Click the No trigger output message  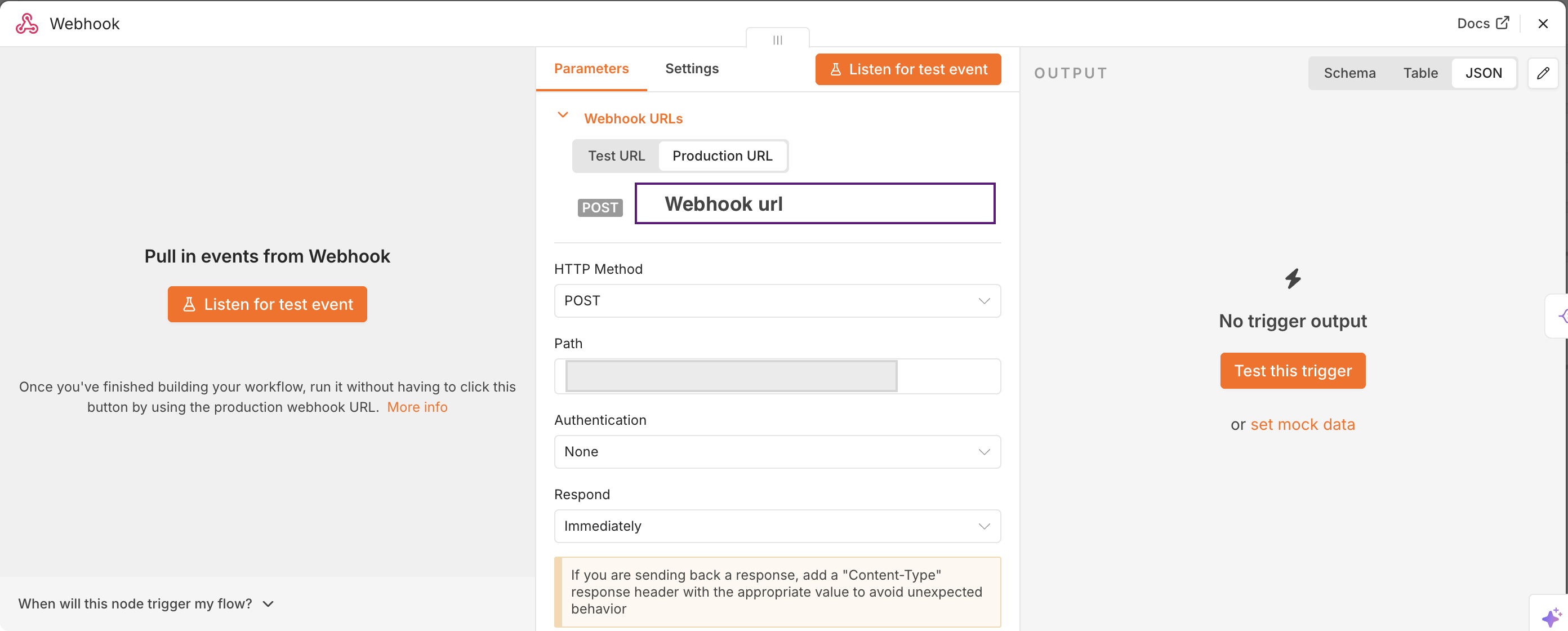(x=1292, y=321)
